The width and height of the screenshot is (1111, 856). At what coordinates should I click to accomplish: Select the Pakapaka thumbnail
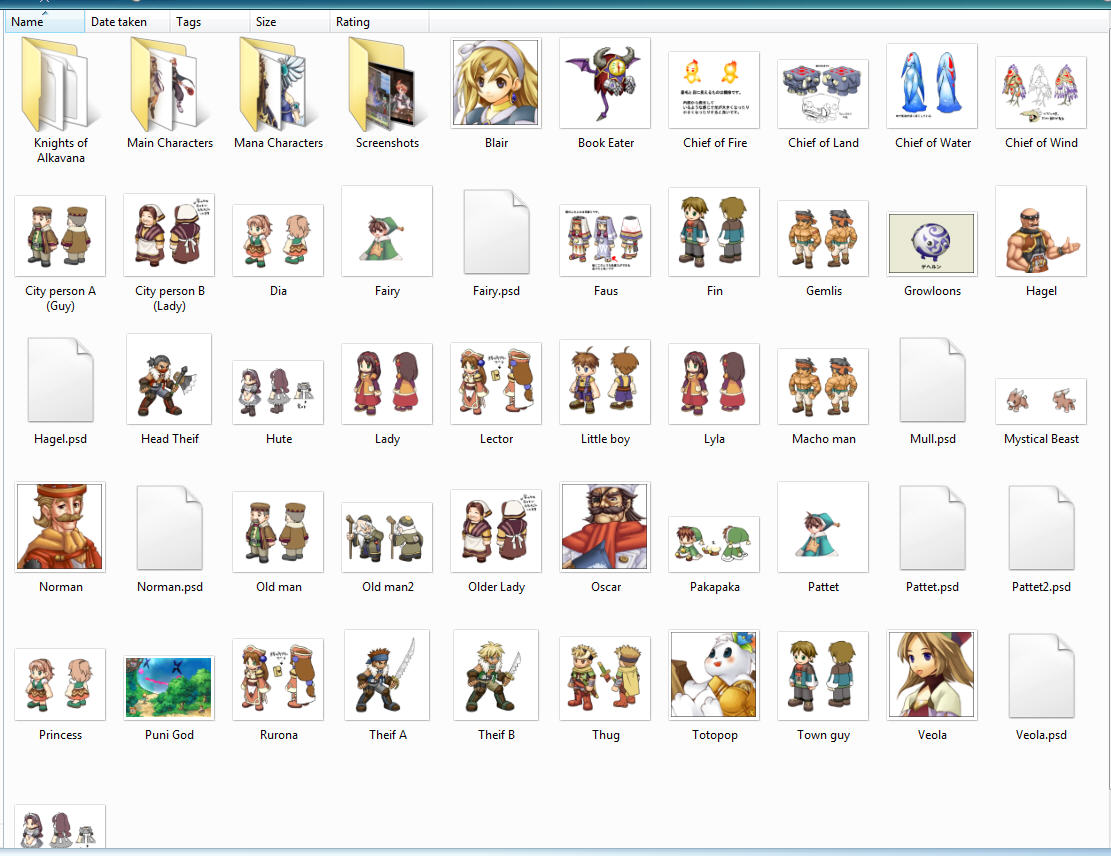[714, 544]
